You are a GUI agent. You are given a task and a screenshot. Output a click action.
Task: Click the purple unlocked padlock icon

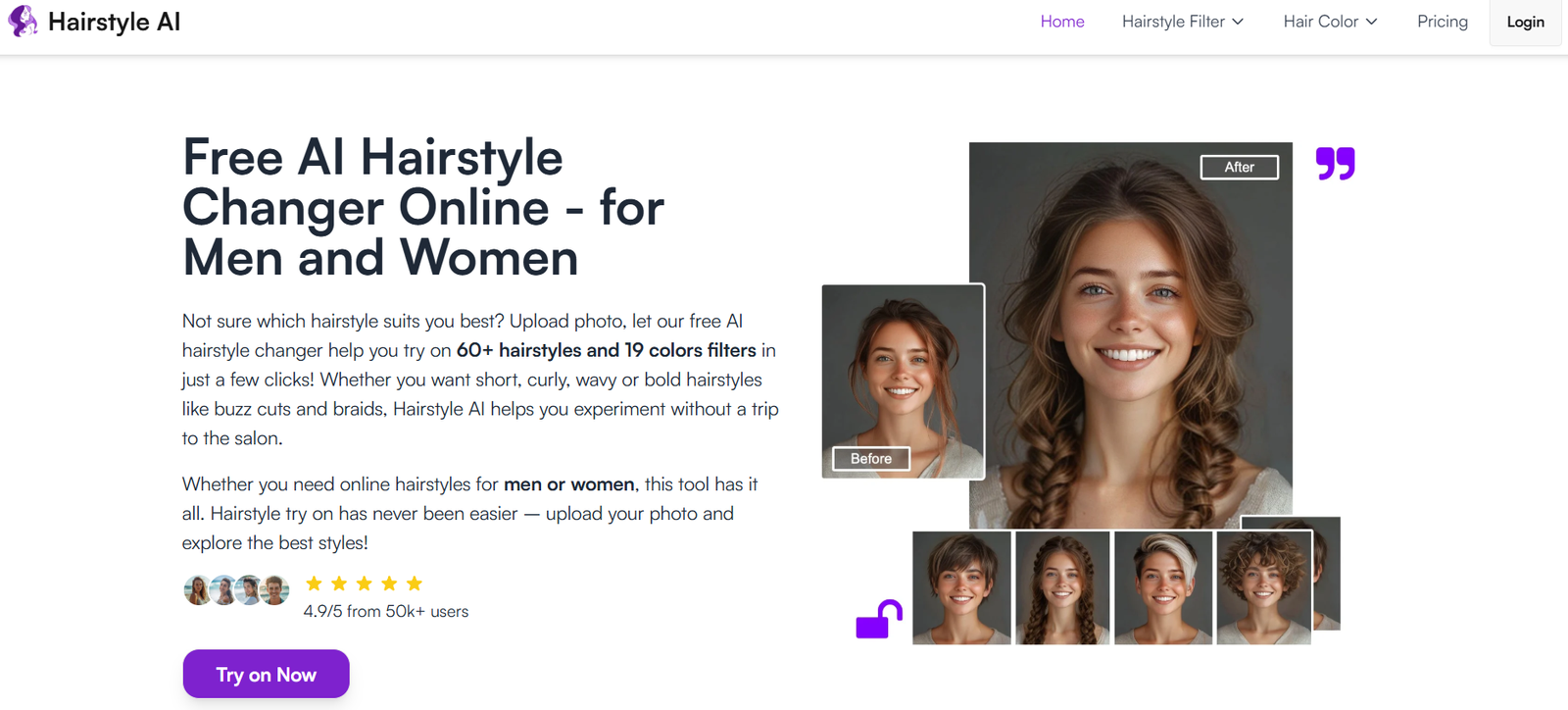pos(878,620)
